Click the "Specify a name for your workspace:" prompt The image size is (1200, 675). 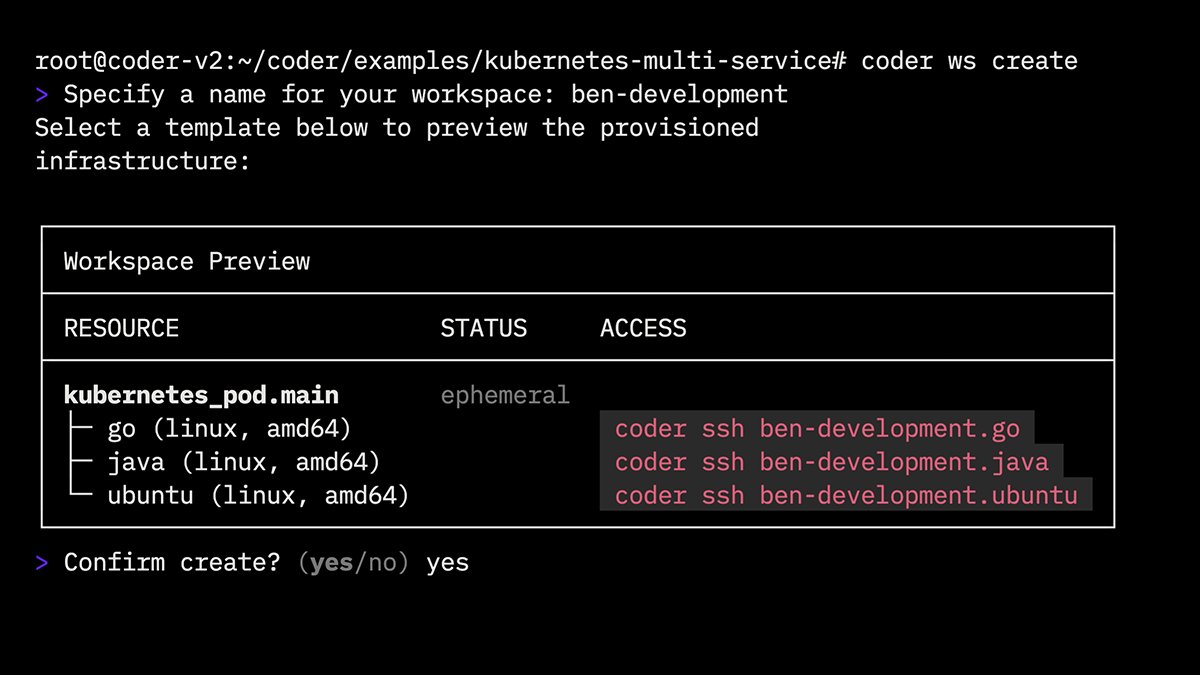pos(310,96)
